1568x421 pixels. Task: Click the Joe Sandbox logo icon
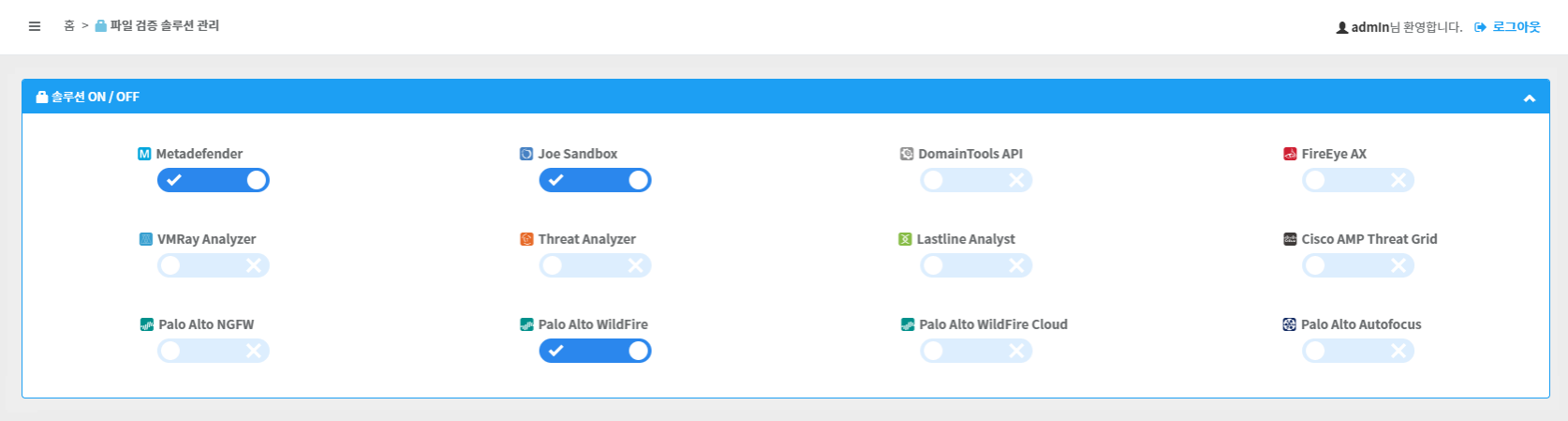point(526,154)
